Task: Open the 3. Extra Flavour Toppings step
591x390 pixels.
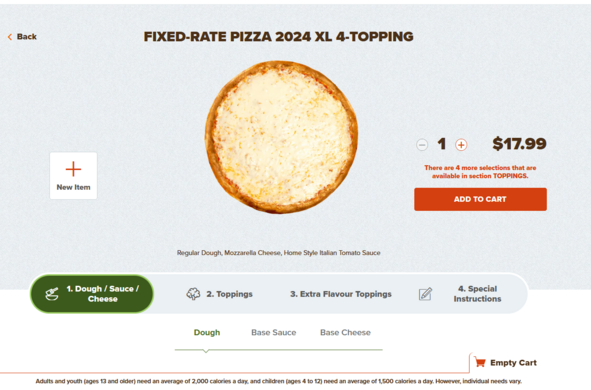Action: [341, 294]
